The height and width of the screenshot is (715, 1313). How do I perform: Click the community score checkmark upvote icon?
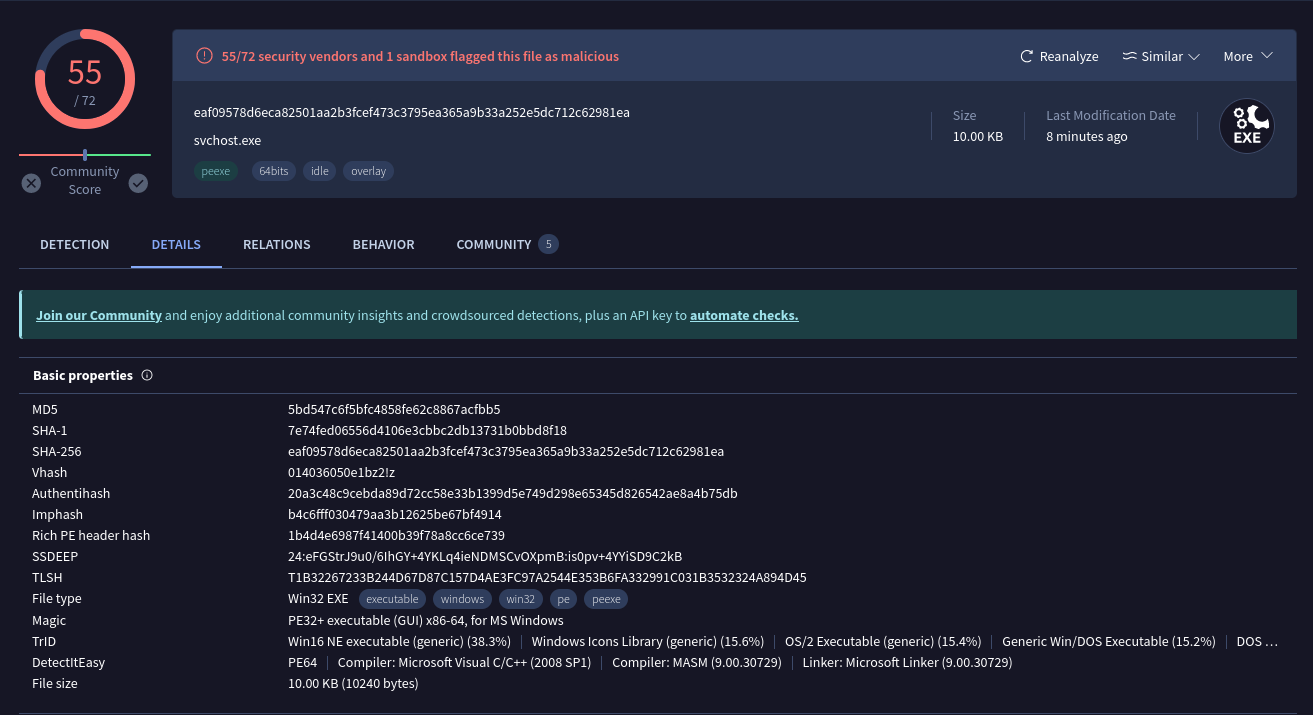tap(138, 183)
